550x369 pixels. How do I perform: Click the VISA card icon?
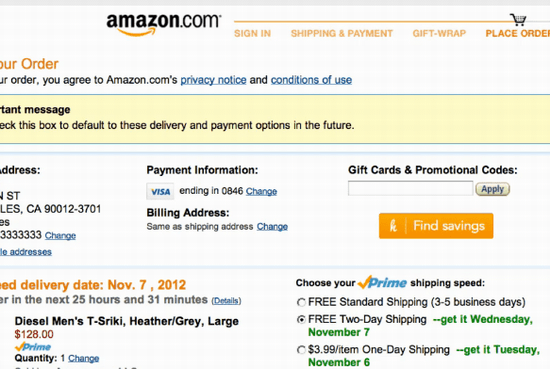coord(160,192)
